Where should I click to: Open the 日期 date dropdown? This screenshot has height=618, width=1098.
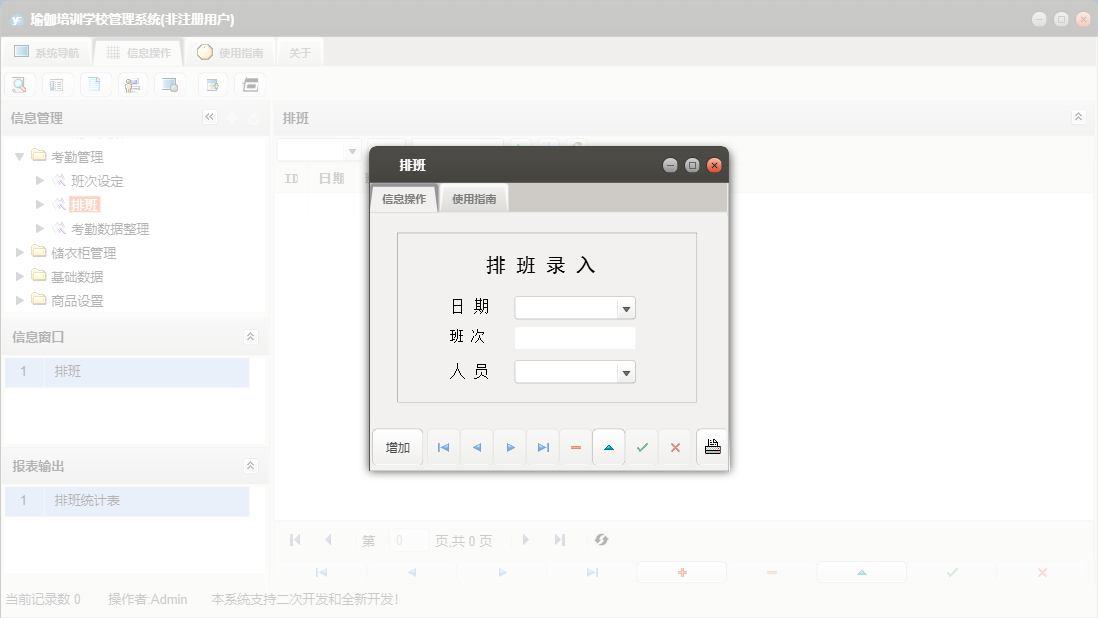point(626,307)
